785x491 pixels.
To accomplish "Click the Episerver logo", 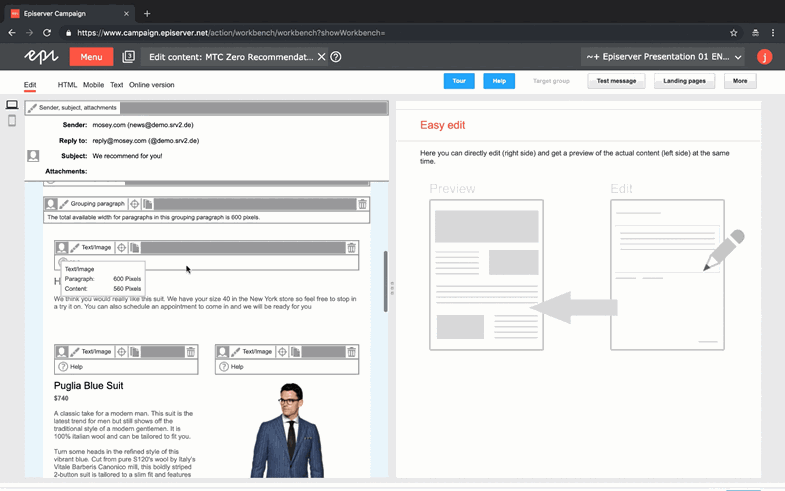I will coord(41,57).
